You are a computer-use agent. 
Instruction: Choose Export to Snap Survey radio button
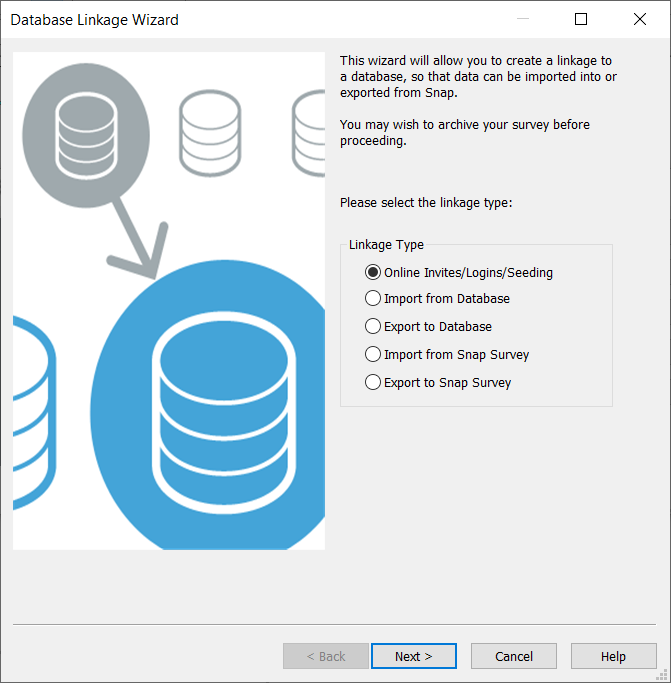tap(437, 382)
